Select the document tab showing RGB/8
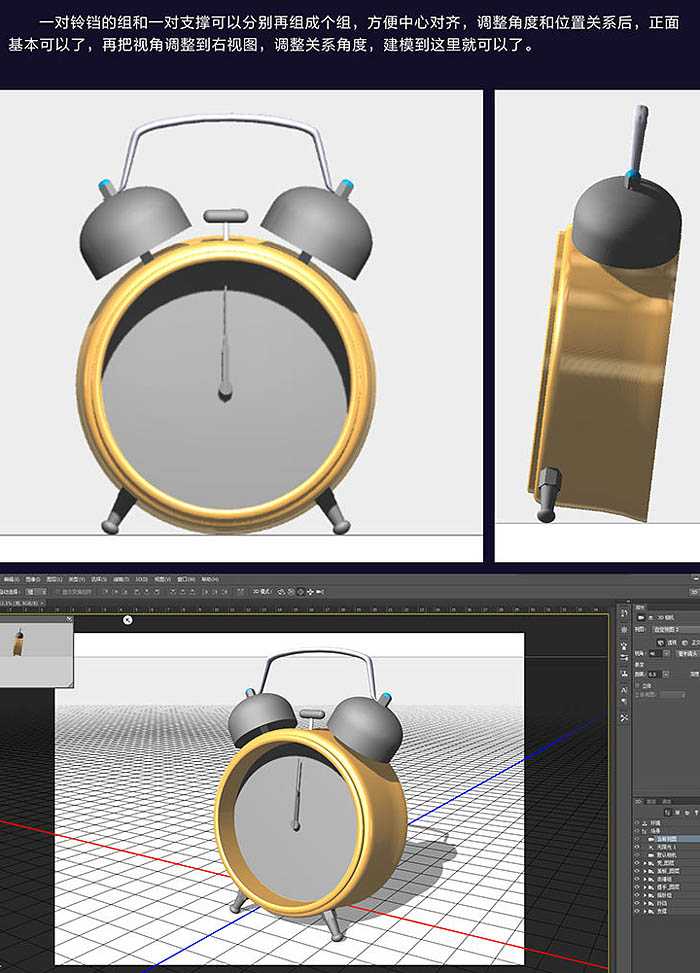 [23, 603]
